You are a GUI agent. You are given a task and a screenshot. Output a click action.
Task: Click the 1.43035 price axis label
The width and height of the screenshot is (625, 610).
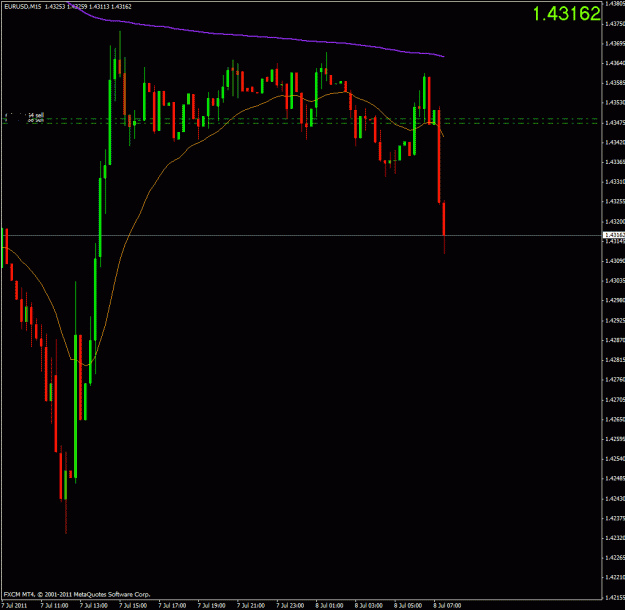[x=615, y=281]
